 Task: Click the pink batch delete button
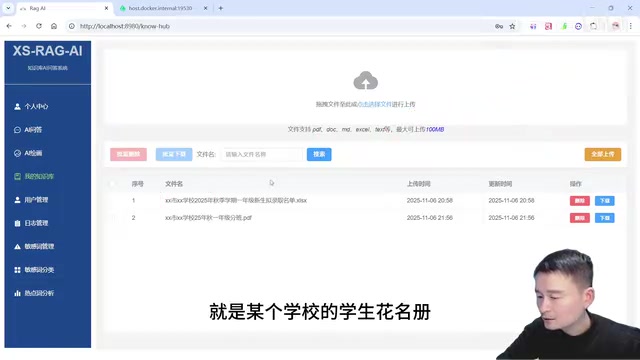129,154
